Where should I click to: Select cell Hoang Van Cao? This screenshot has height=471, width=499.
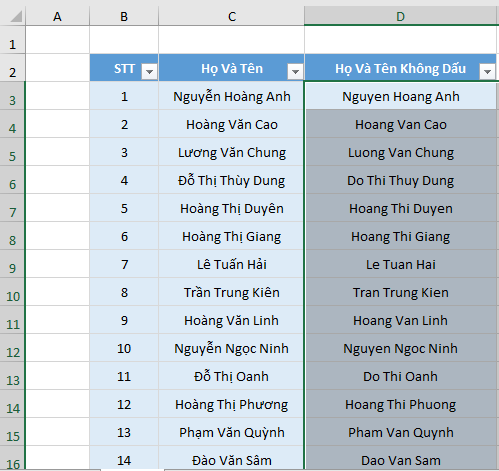pyautogui.click(x=401, y=124)
